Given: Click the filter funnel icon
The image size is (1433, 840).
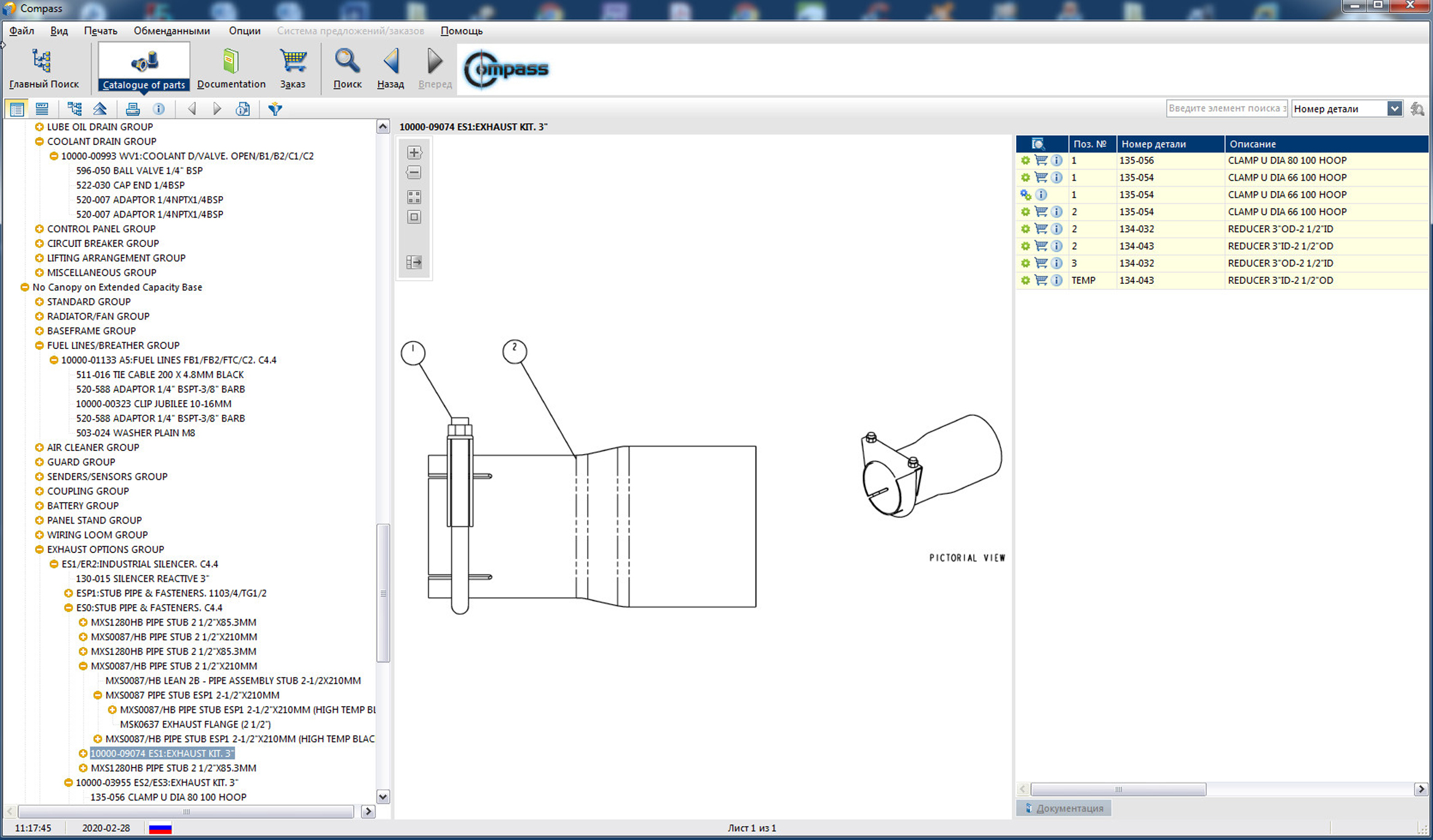Looking at the screenshot, I should [275, 109].
